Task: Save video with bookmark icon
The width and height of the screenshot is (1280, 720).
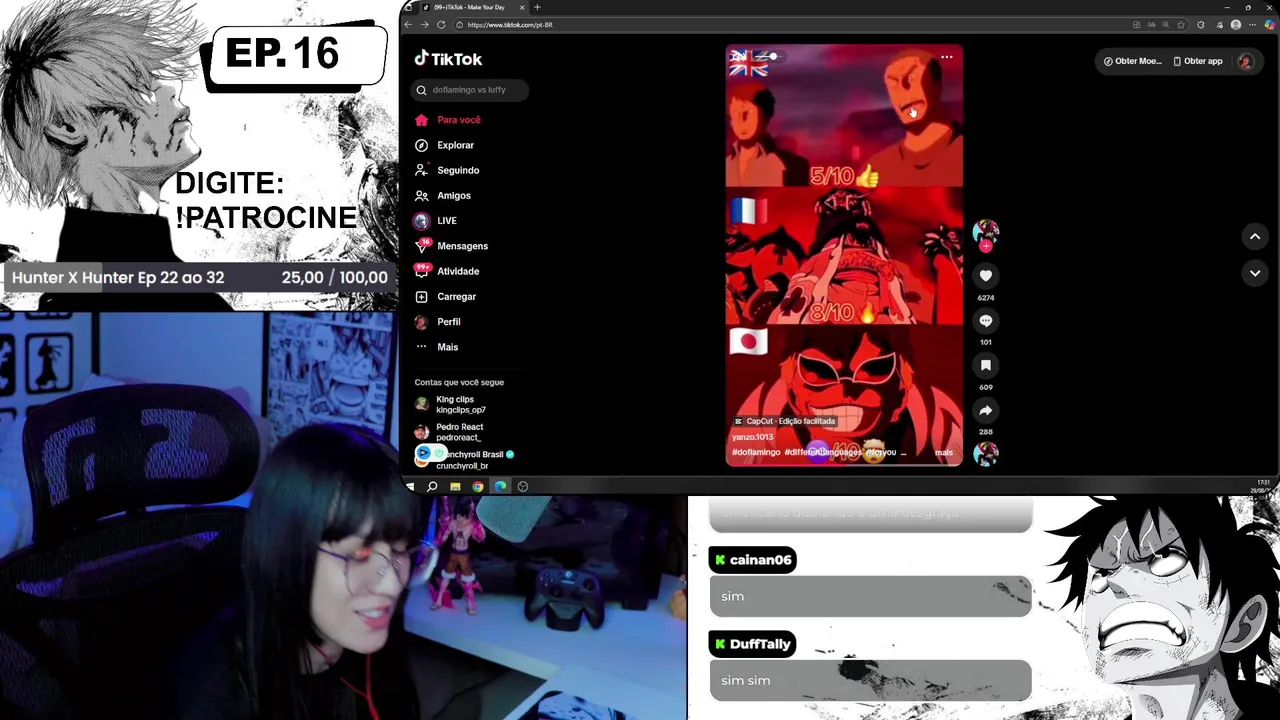Action: (x=985, y=366)
